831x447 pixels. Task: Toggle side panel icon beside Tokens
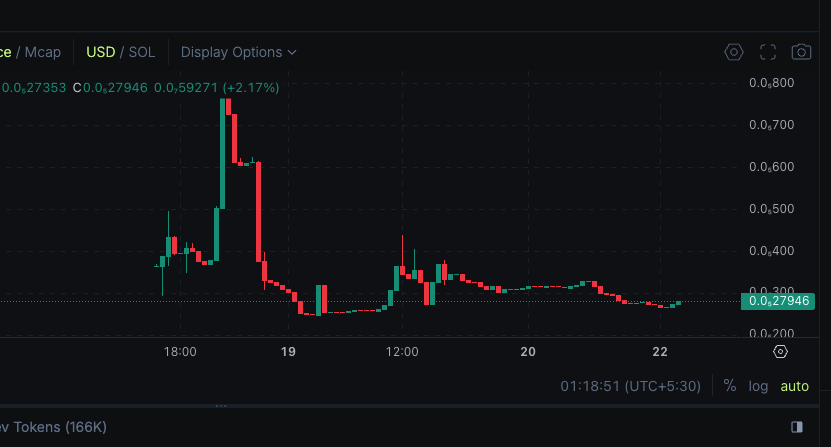pyautogui.click(x=797, y=427)
